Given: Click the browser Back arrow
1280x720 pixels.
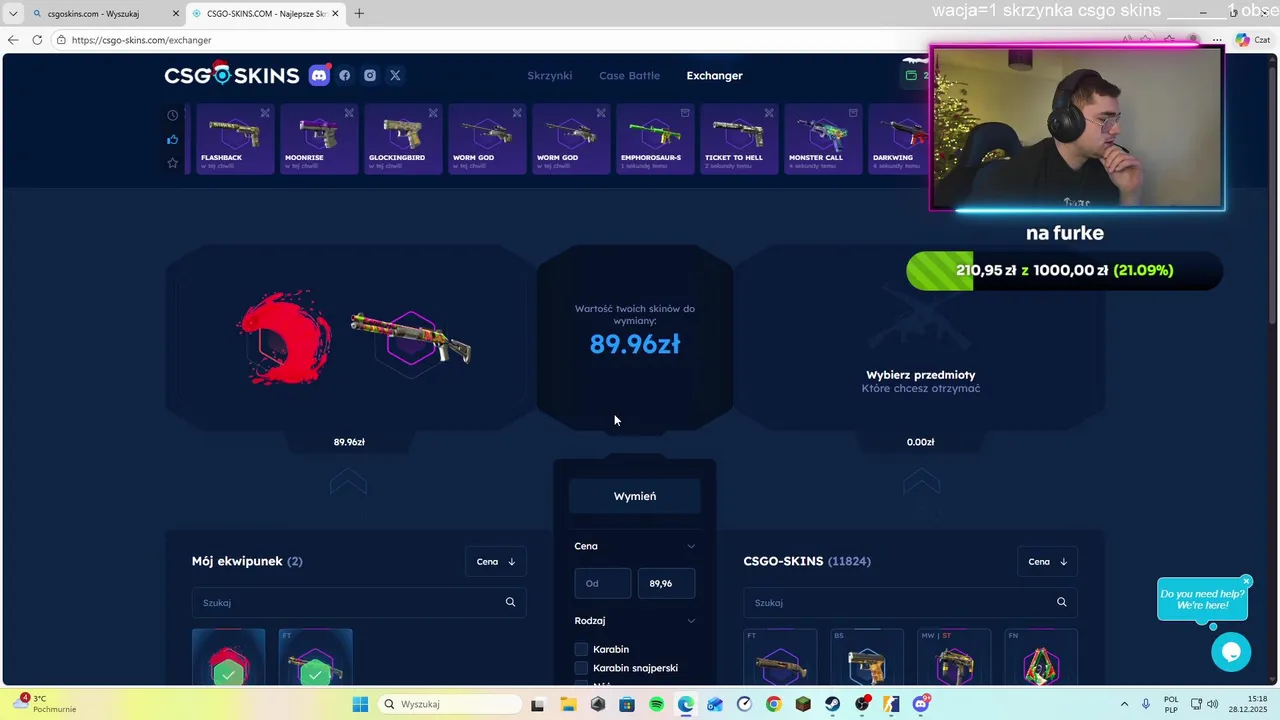Looking at the screenshot, I should 12,40.
